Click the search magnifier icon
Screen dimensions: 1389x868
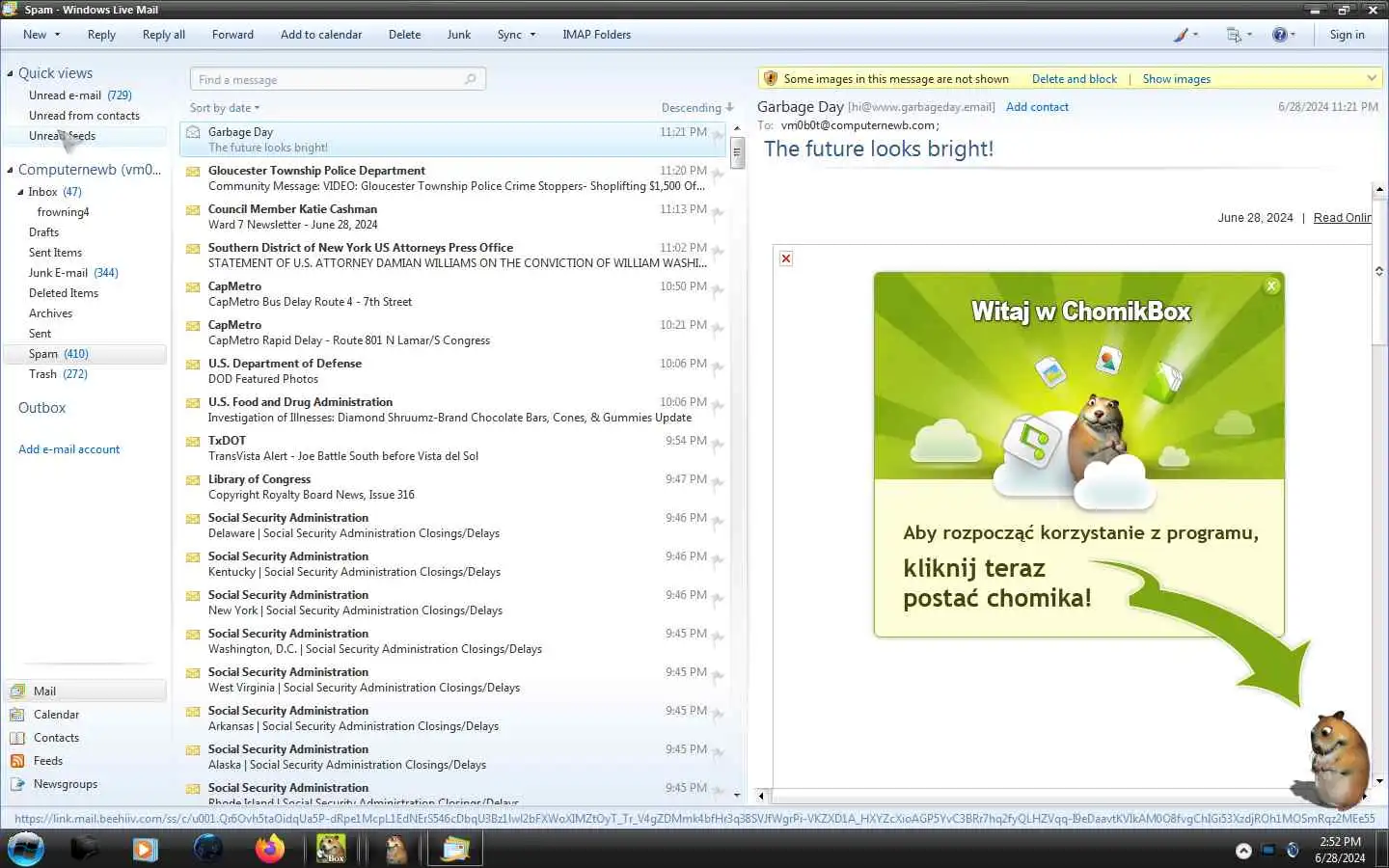[471, 79]
